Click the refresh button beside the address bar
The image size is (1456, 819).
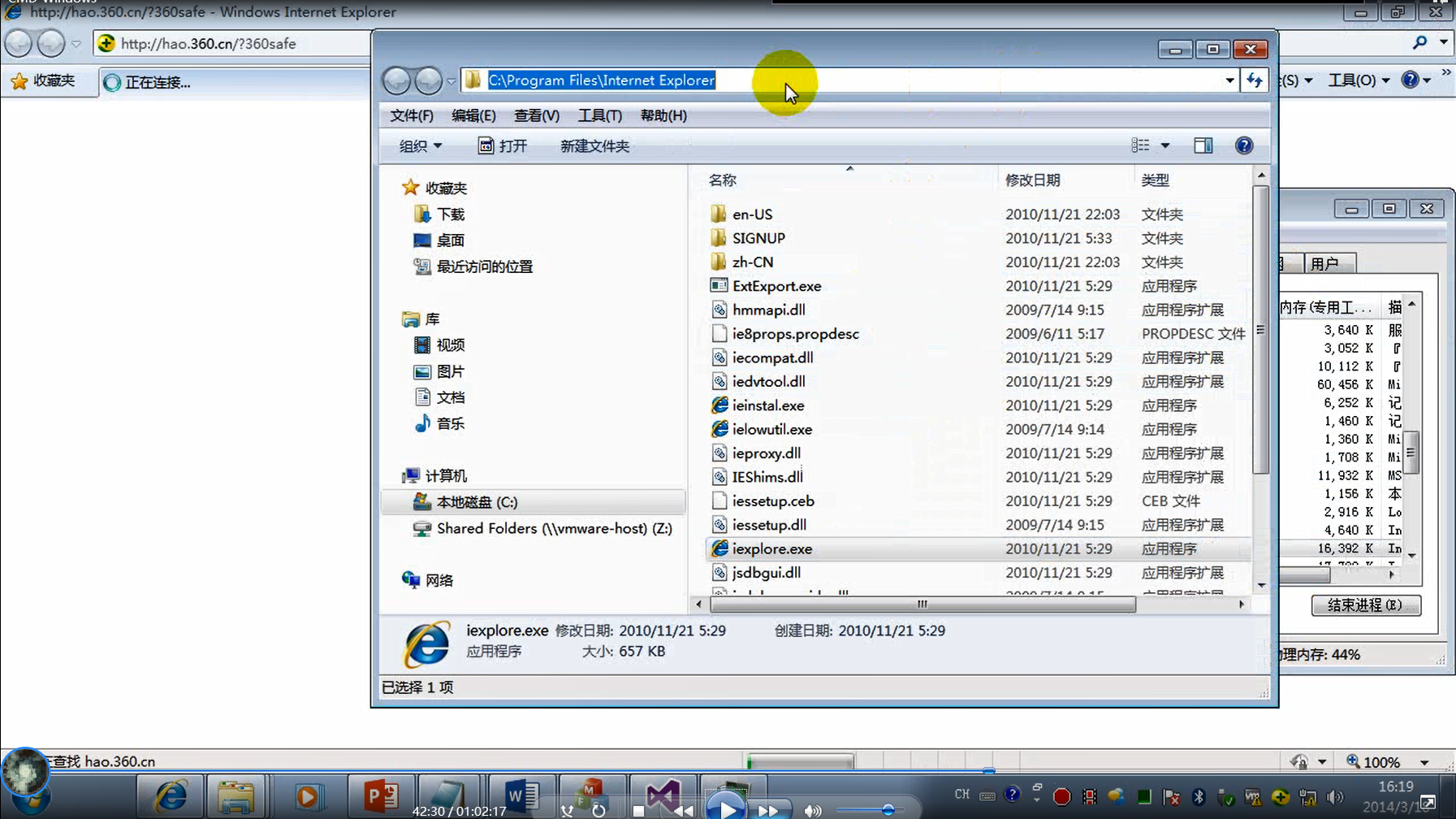coord(1255,80)
